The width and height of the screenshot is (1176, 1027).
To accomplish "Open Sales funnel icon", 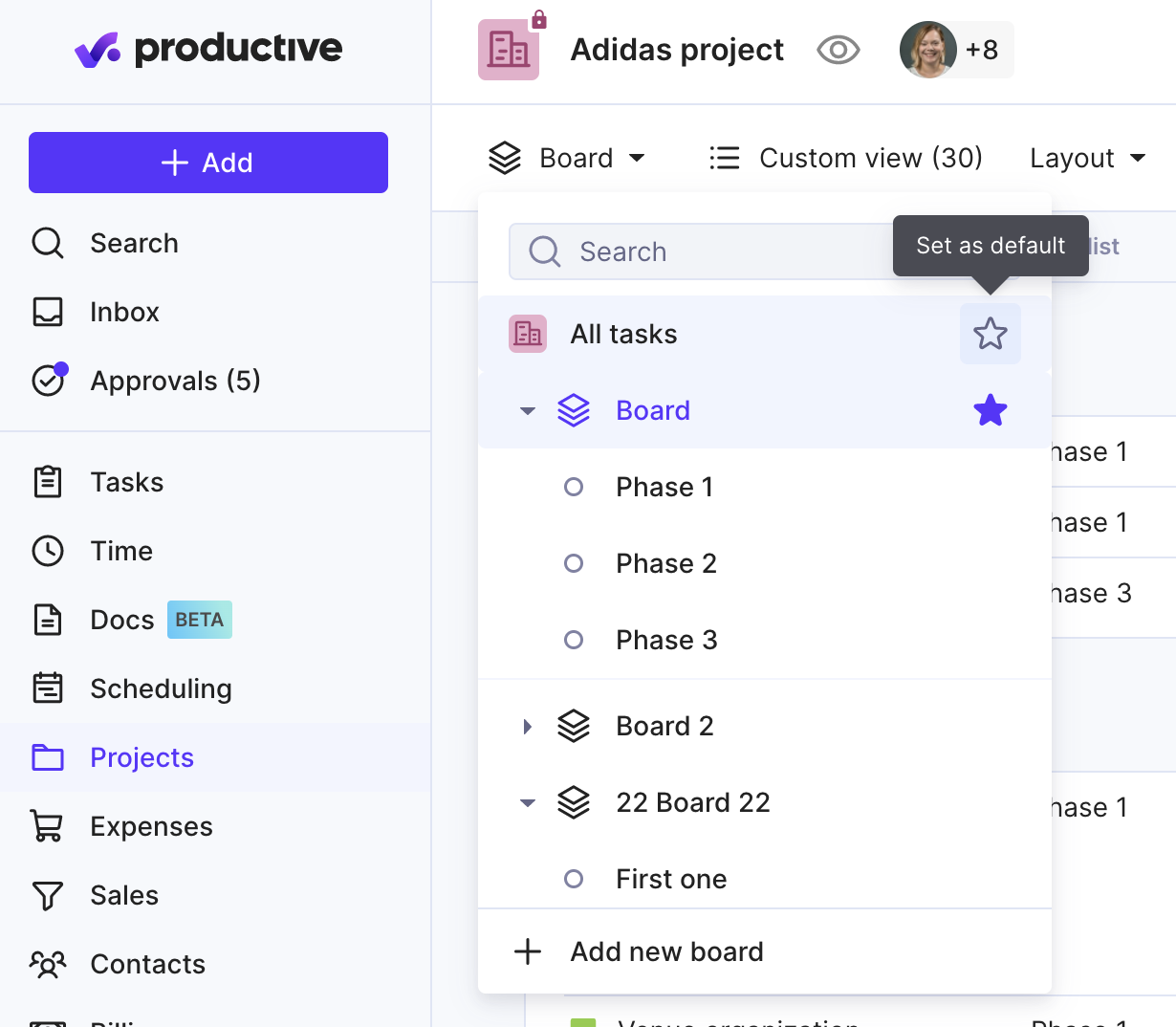I will pos(48,895).
